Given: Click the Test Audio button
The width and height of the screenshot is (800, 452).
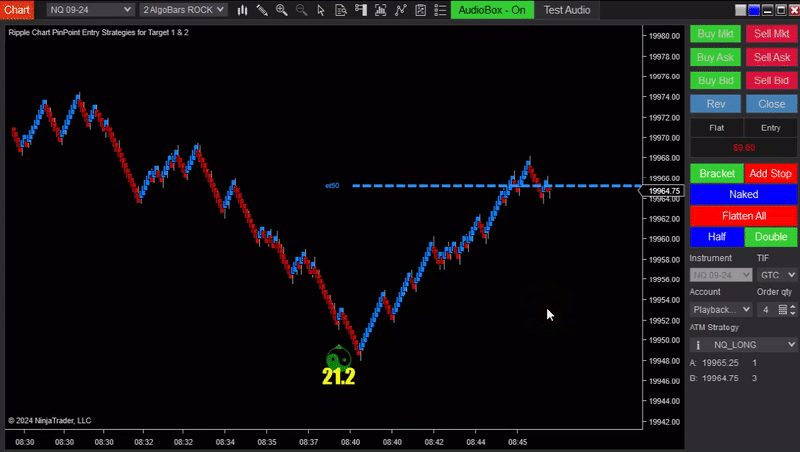Looking at the screenshot, I should click(x=567, y=10).
